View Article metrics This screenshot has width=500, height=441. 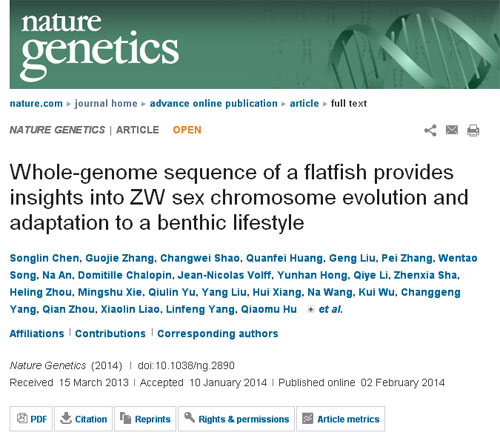click(341, 419)
